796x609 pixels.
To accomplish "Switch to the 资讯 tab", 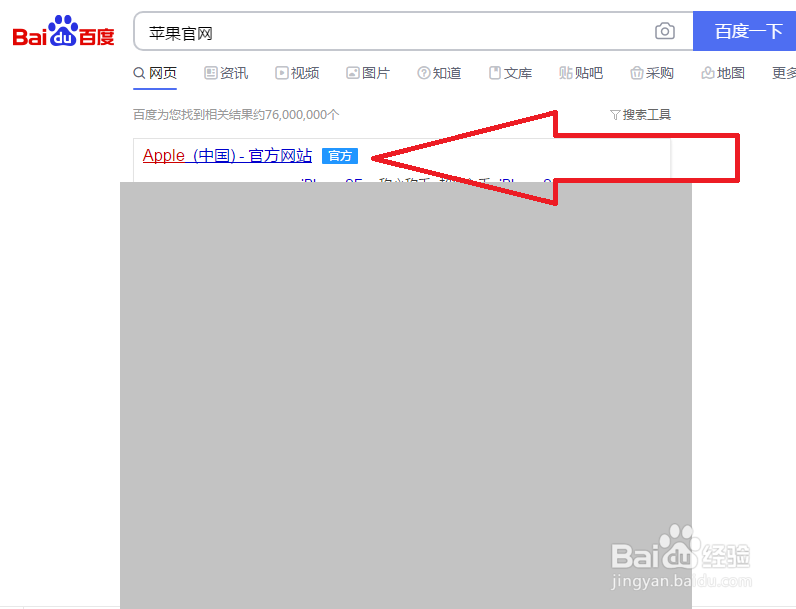I will pyautogui.click(x=226, y=73).
